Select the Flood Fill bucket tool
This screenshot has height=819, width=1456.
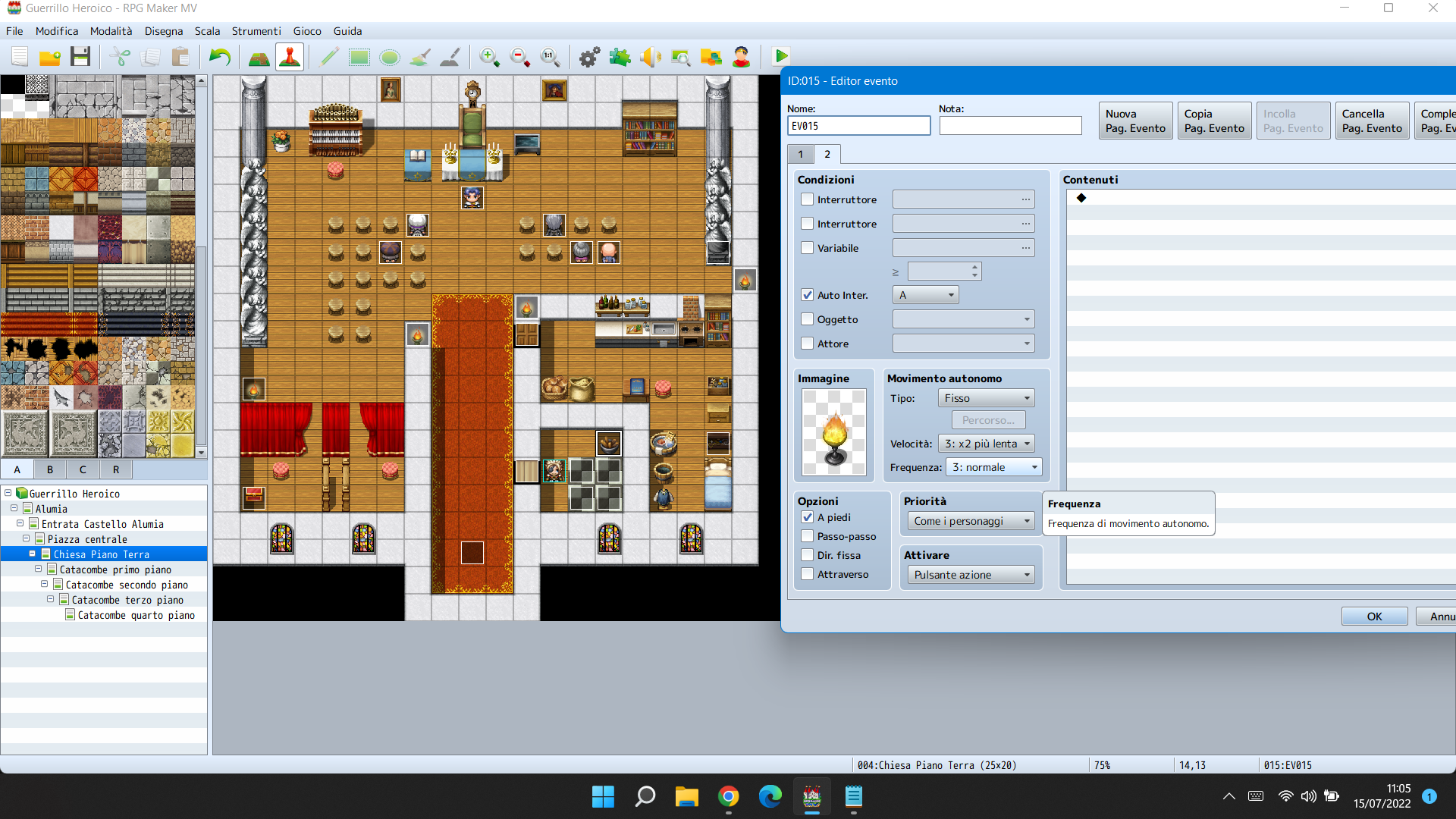(420, 57)
